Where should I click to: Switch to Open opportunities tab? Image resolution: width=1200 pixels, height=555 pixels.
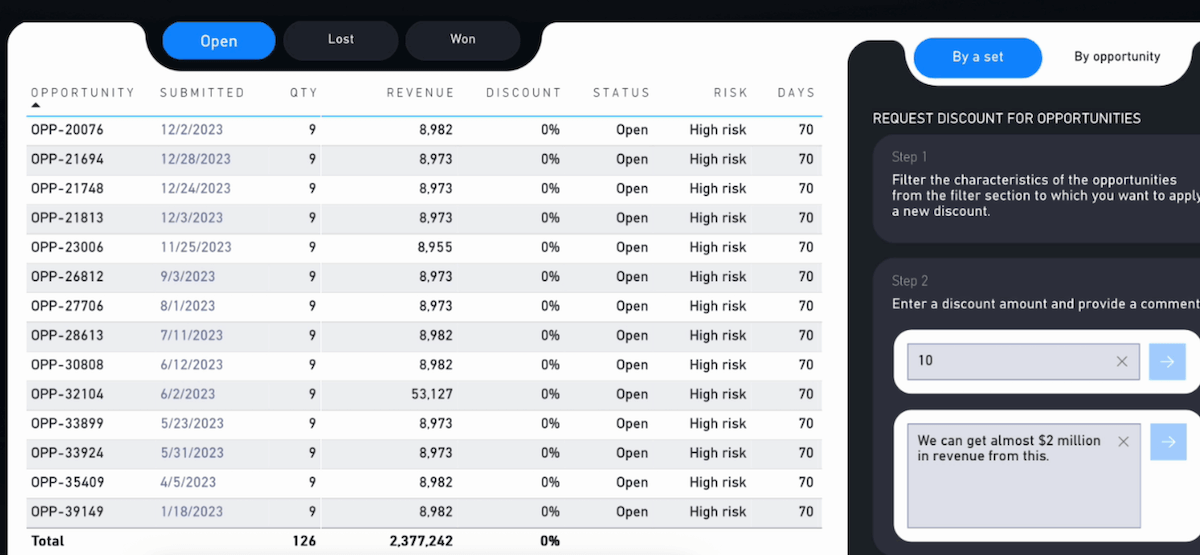pos(218,41)
